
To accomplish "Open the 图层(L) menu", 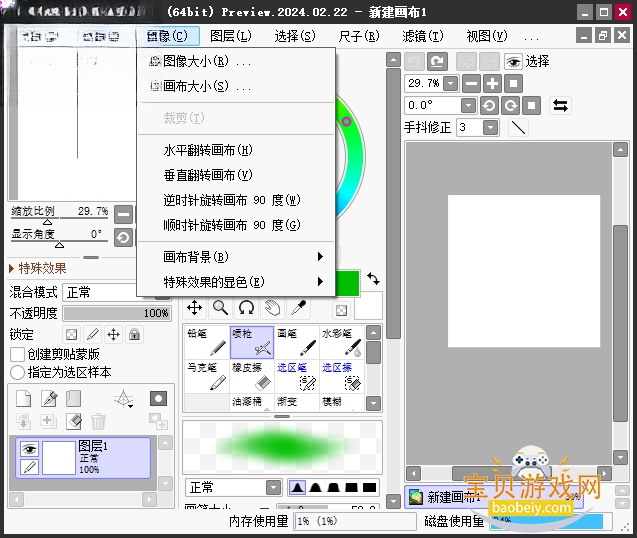I will tap(231, 36).
